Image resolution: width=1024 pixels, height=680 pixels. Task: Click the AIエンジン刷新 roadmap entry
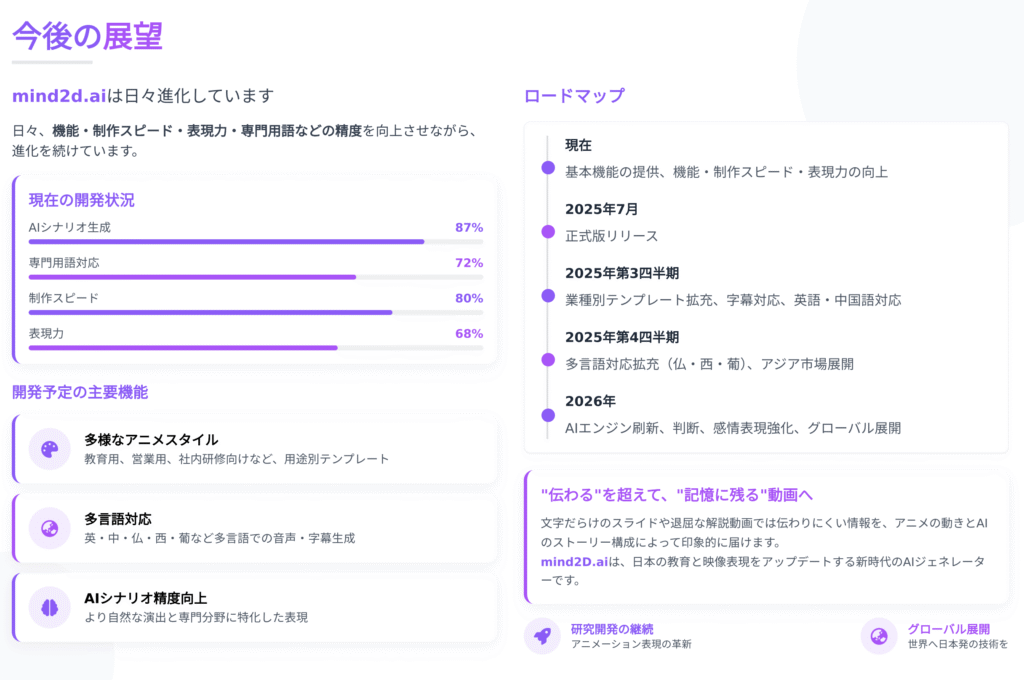tap(733, 428)
